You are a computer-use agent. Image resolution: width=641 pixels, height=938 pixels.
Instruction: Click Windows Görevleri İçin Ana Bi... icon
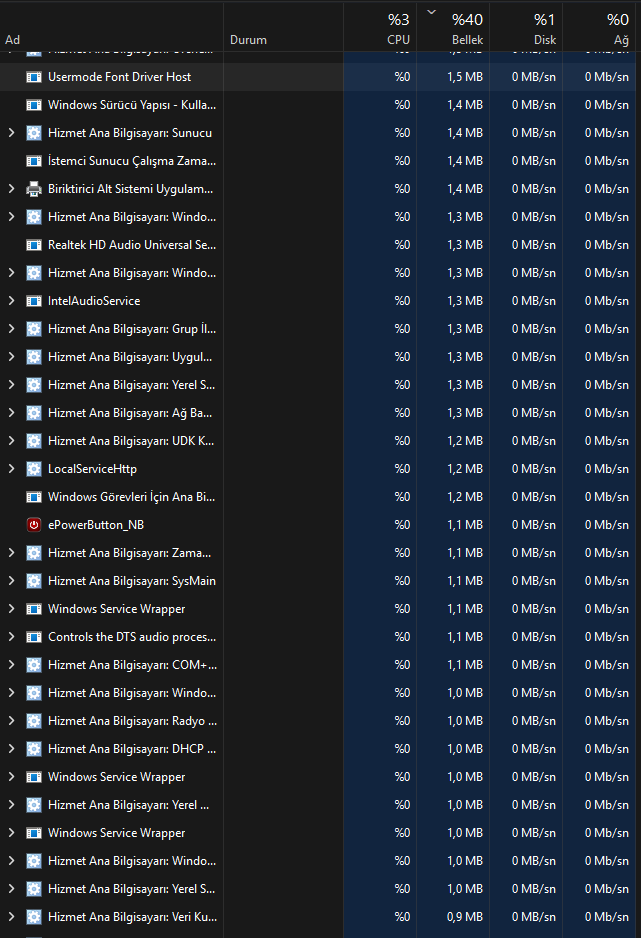[34, 497]
